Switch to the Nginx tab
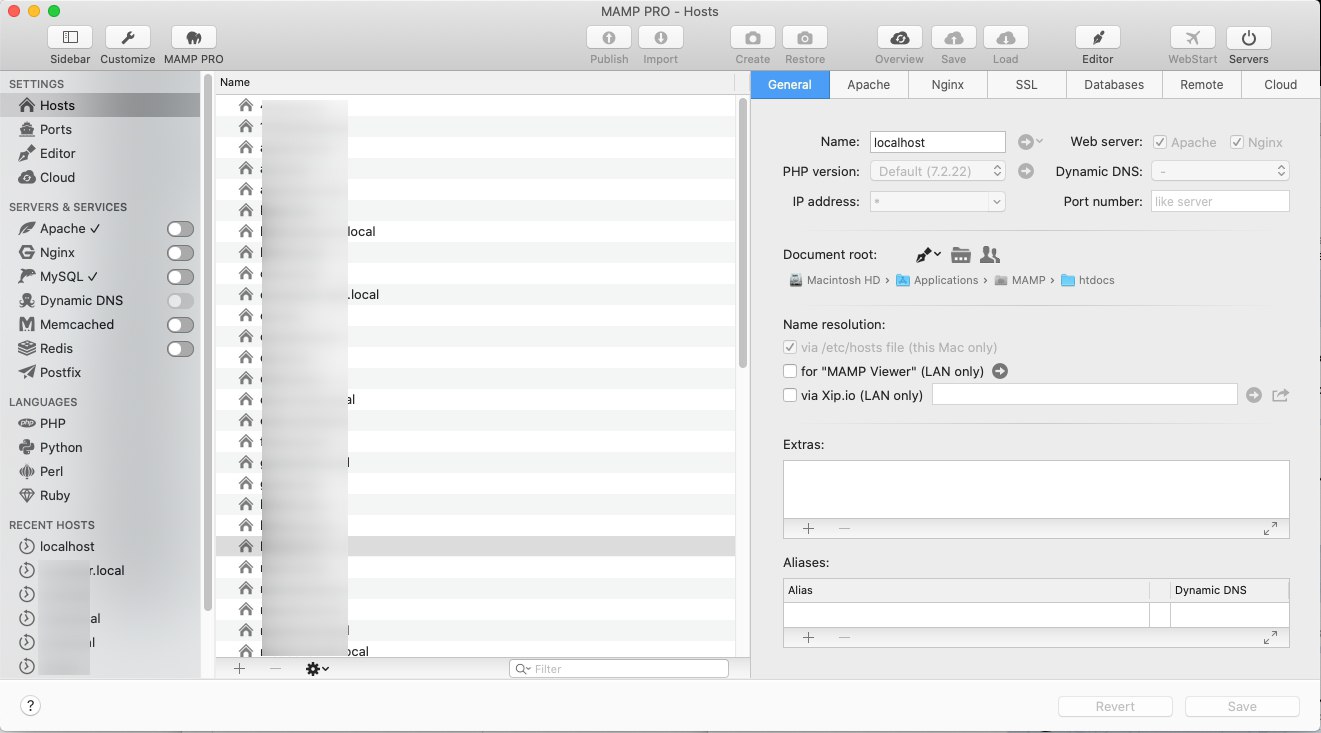 [x=947, y=85]
